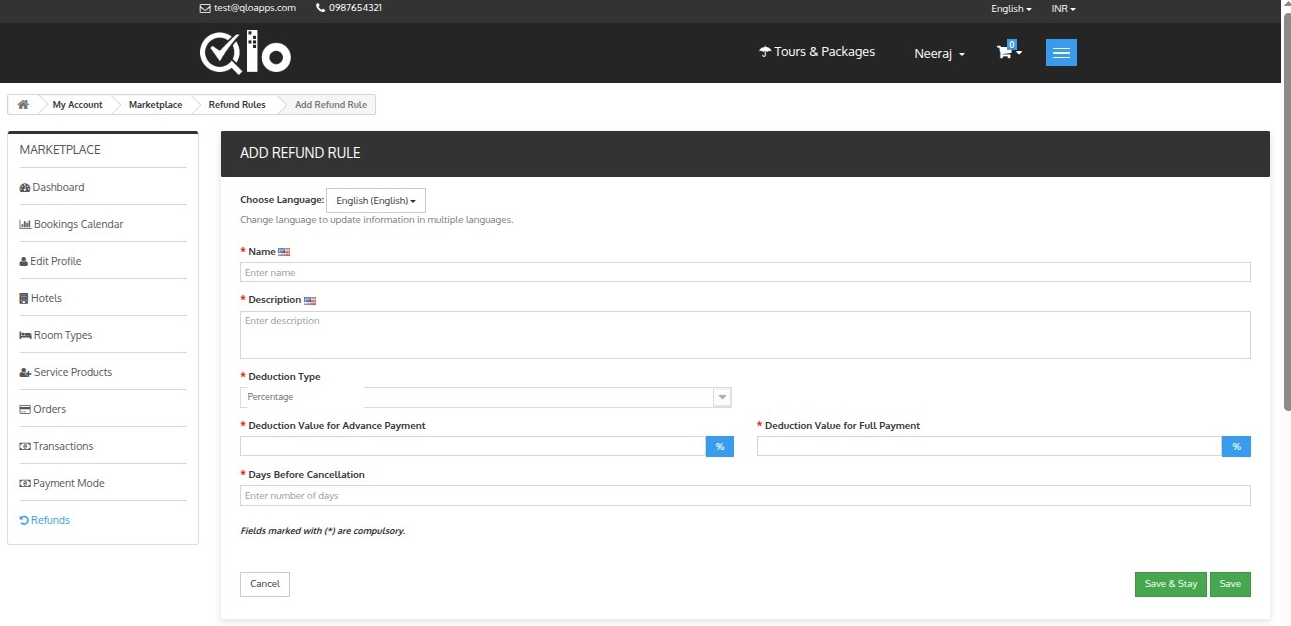
Task: Click the percent badge for Advance Payment
Action: [x=720, y=446]
